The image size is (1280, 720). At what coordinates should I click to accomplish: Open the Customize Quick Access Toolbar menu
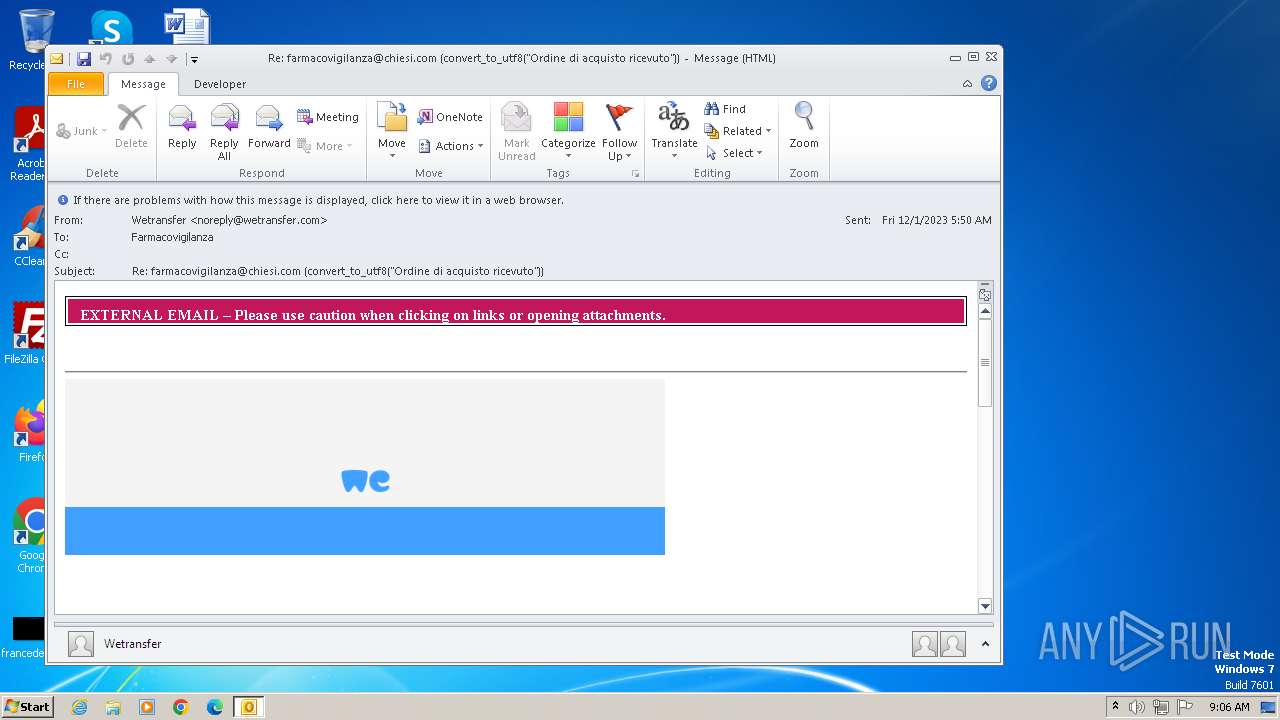[194, 59]
